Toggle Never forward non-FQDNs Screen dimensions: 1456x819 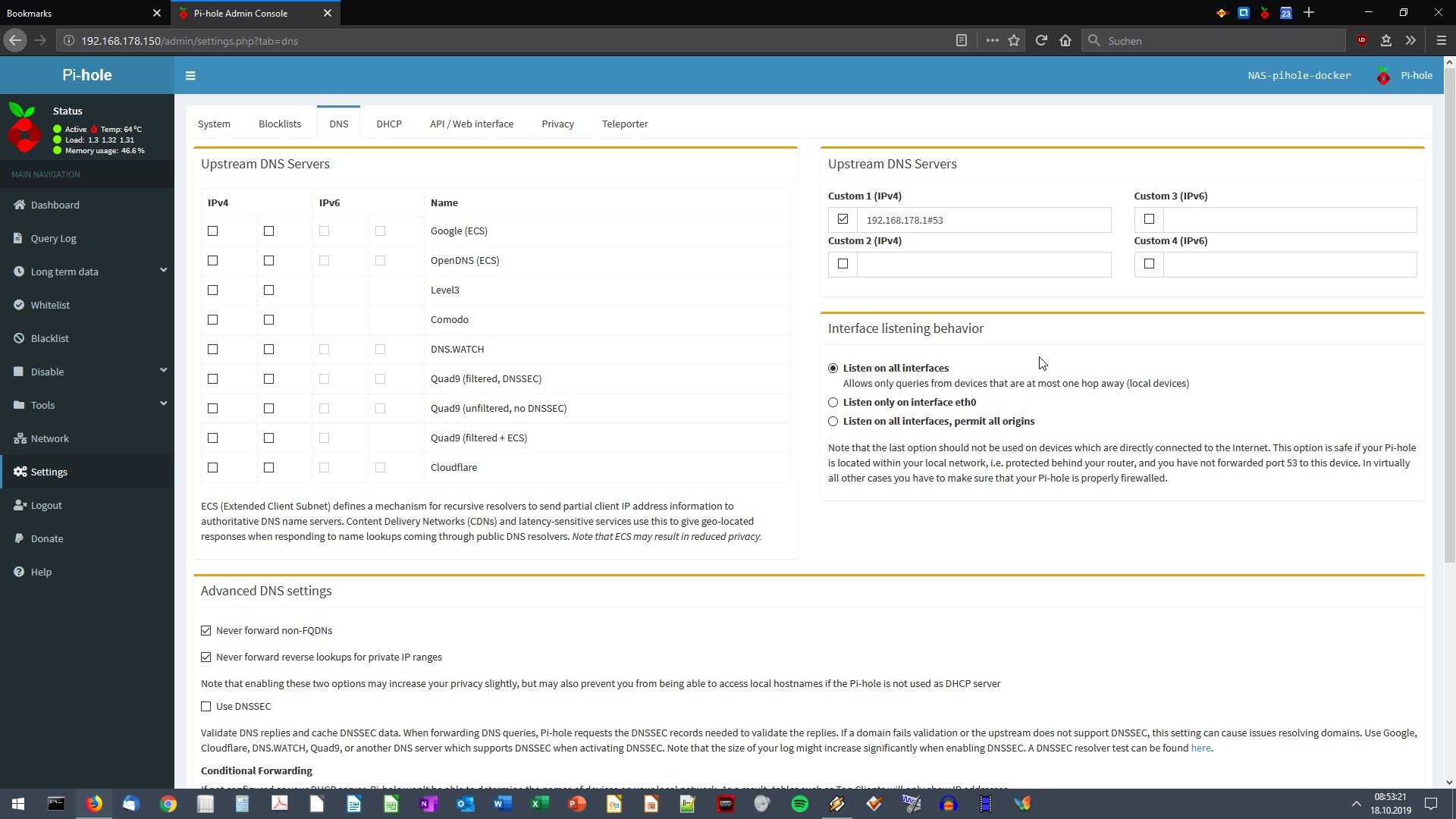coord(206,631)
